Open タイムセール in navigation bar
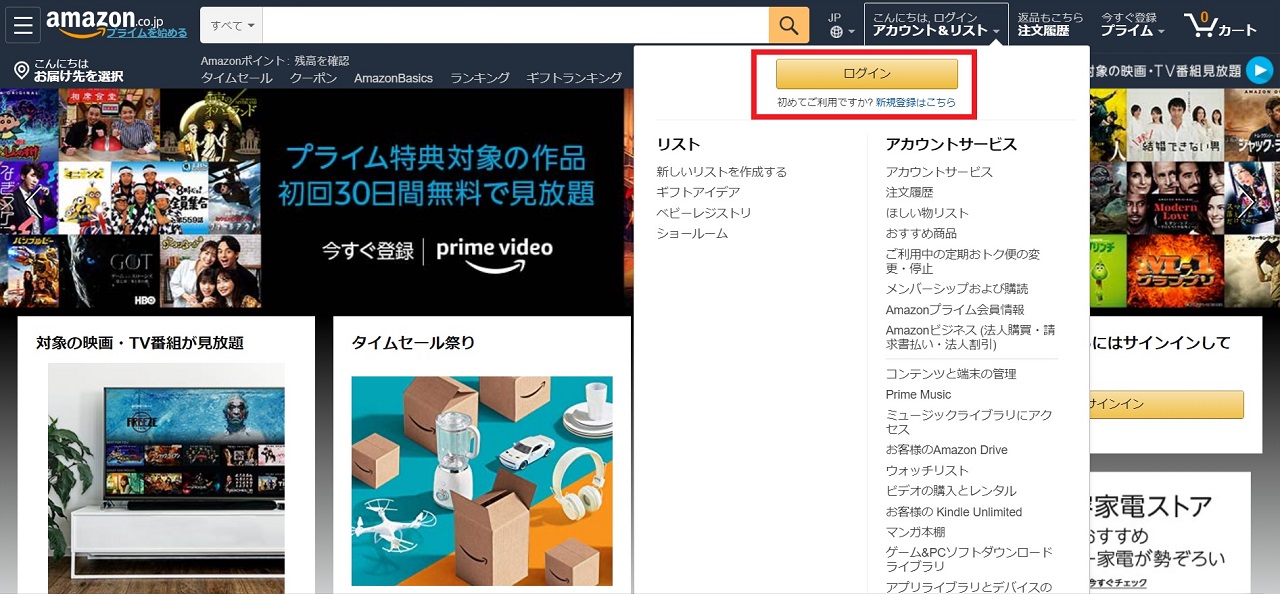 click(236, 78)
